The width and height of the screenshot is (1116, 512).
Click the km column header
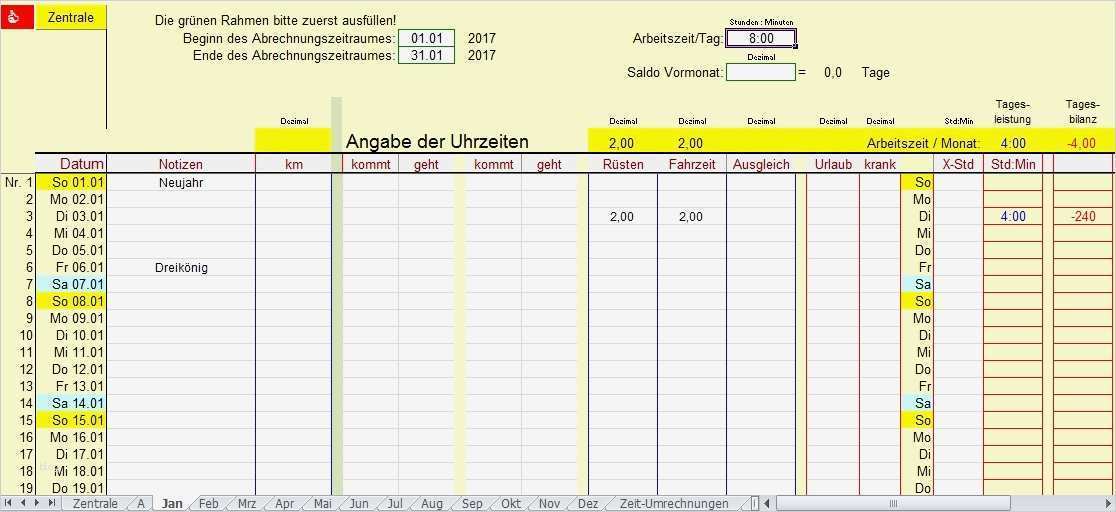(293, 164)
